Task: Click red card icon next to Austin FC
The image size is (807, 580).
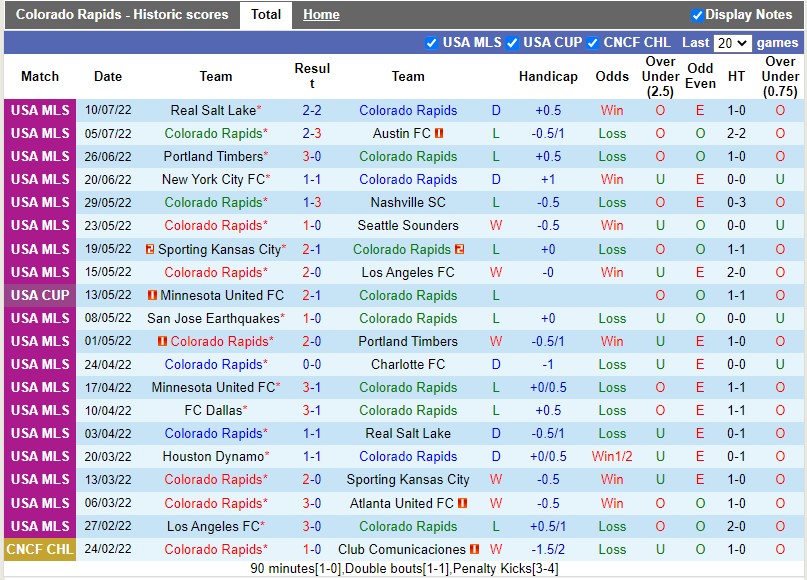Action: click(x=439, y=133)
